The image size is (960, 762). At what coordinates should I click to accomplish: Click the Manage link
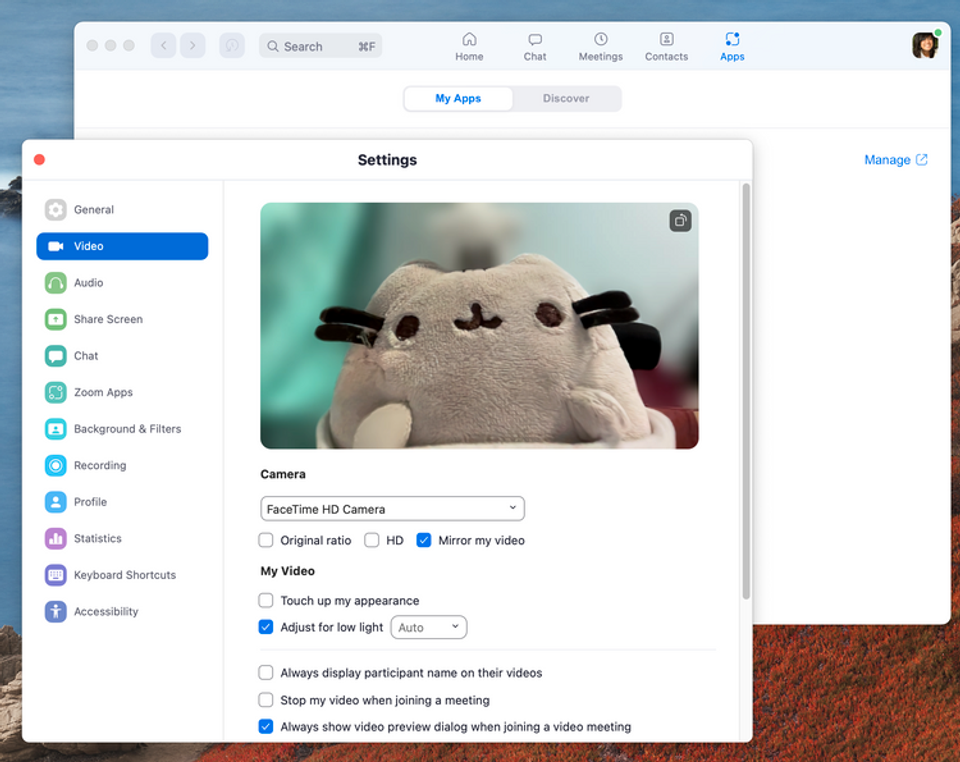click(896, 160)
